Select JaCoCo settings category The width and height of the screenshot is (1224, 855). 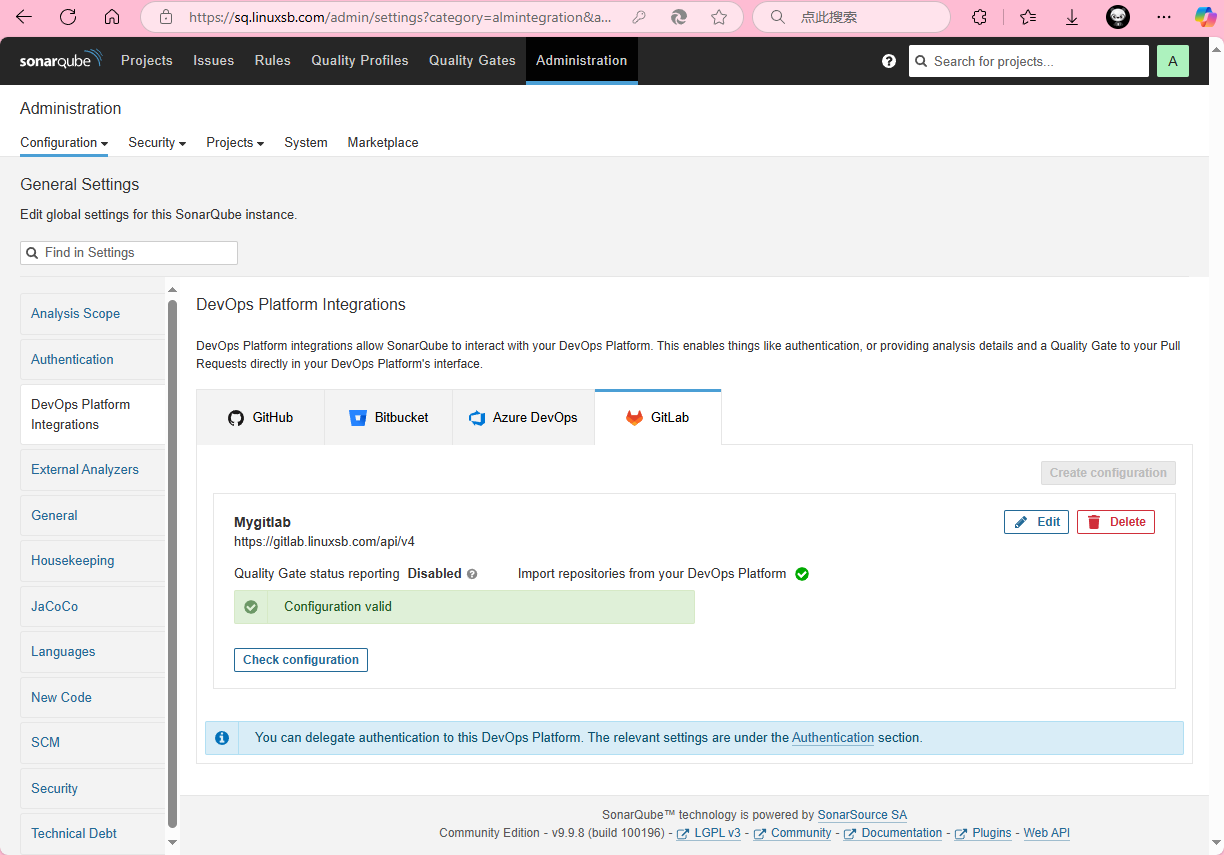point(93,607)
